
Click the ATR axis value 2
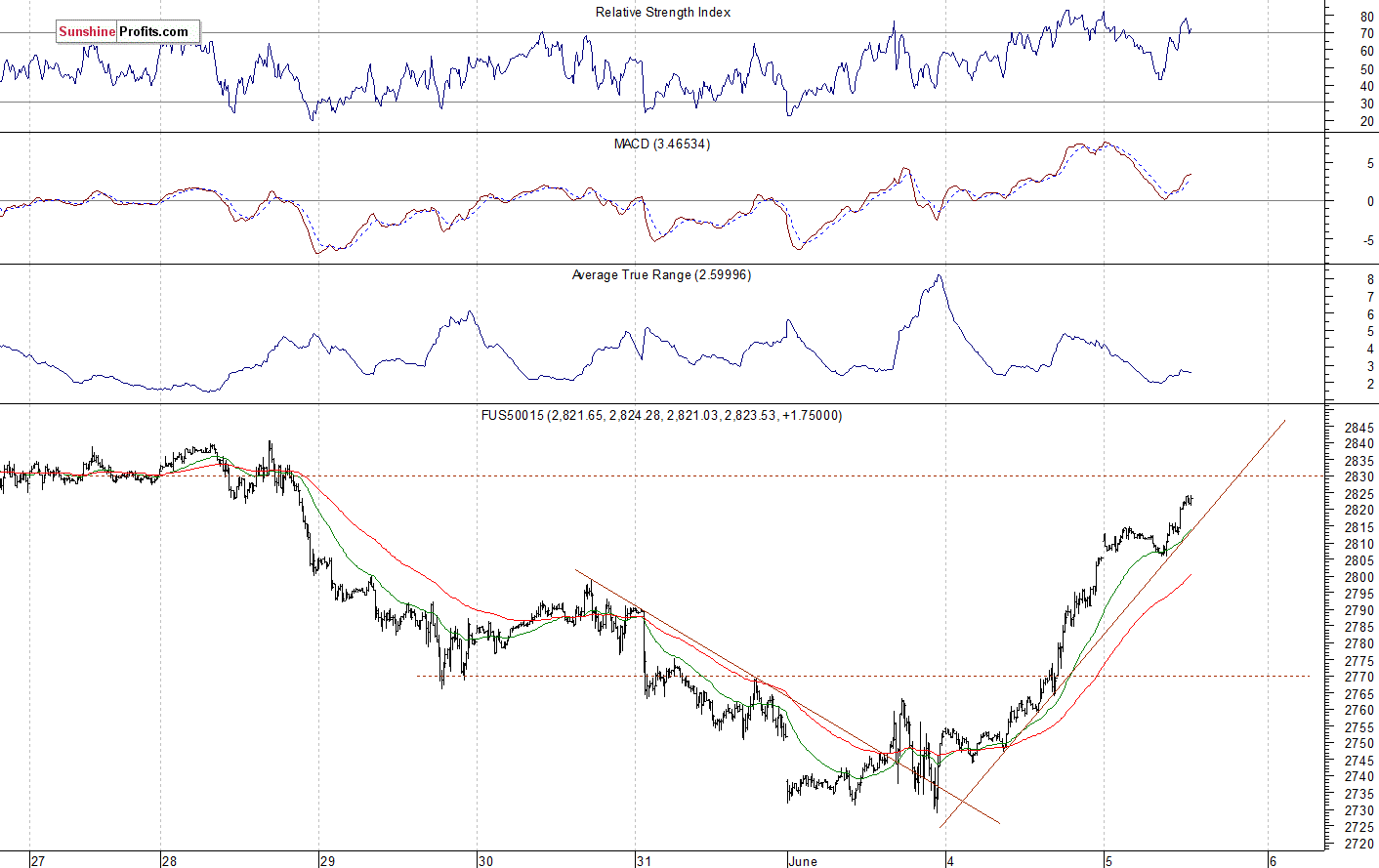(x=1370, y=385)
